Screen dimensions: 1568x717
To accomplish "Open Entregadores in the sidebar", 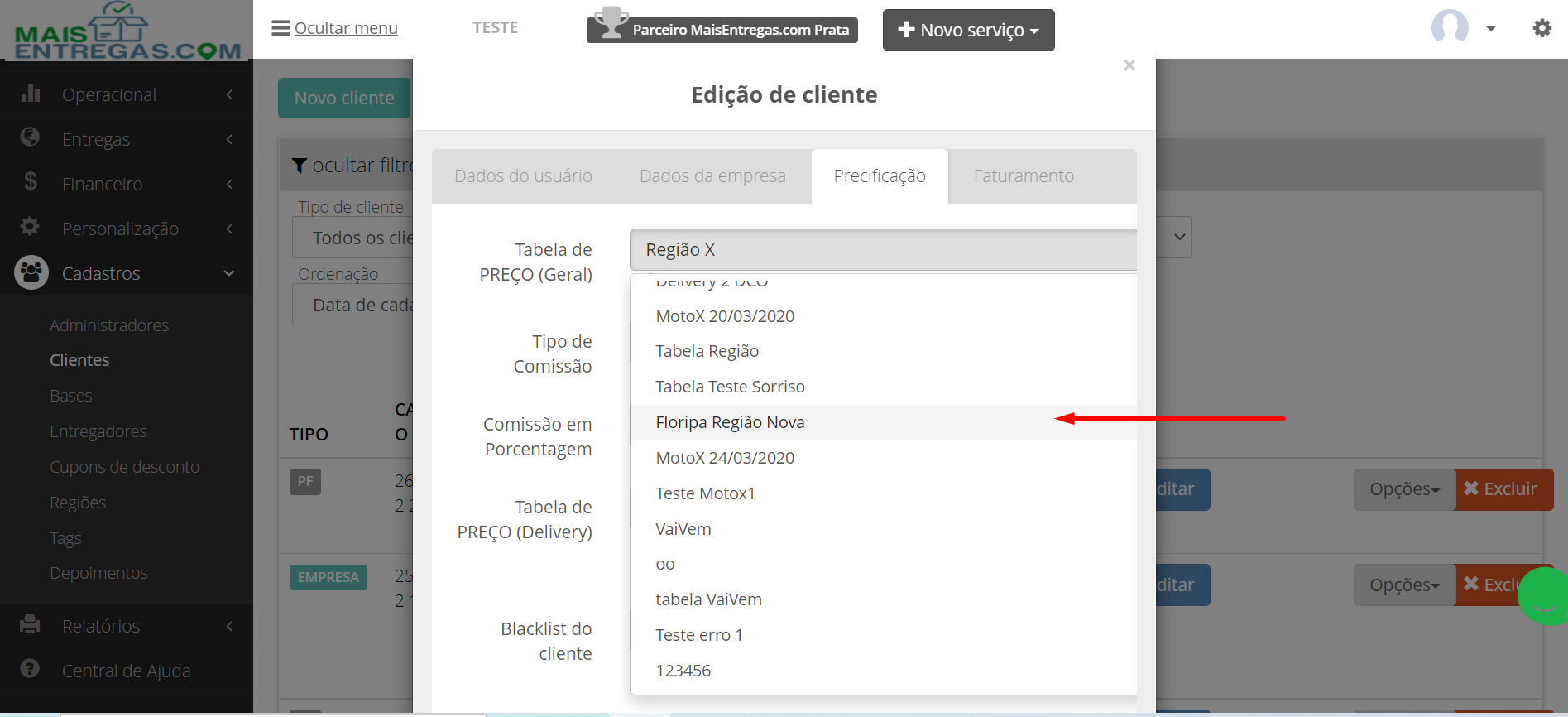I will point(98,431).
